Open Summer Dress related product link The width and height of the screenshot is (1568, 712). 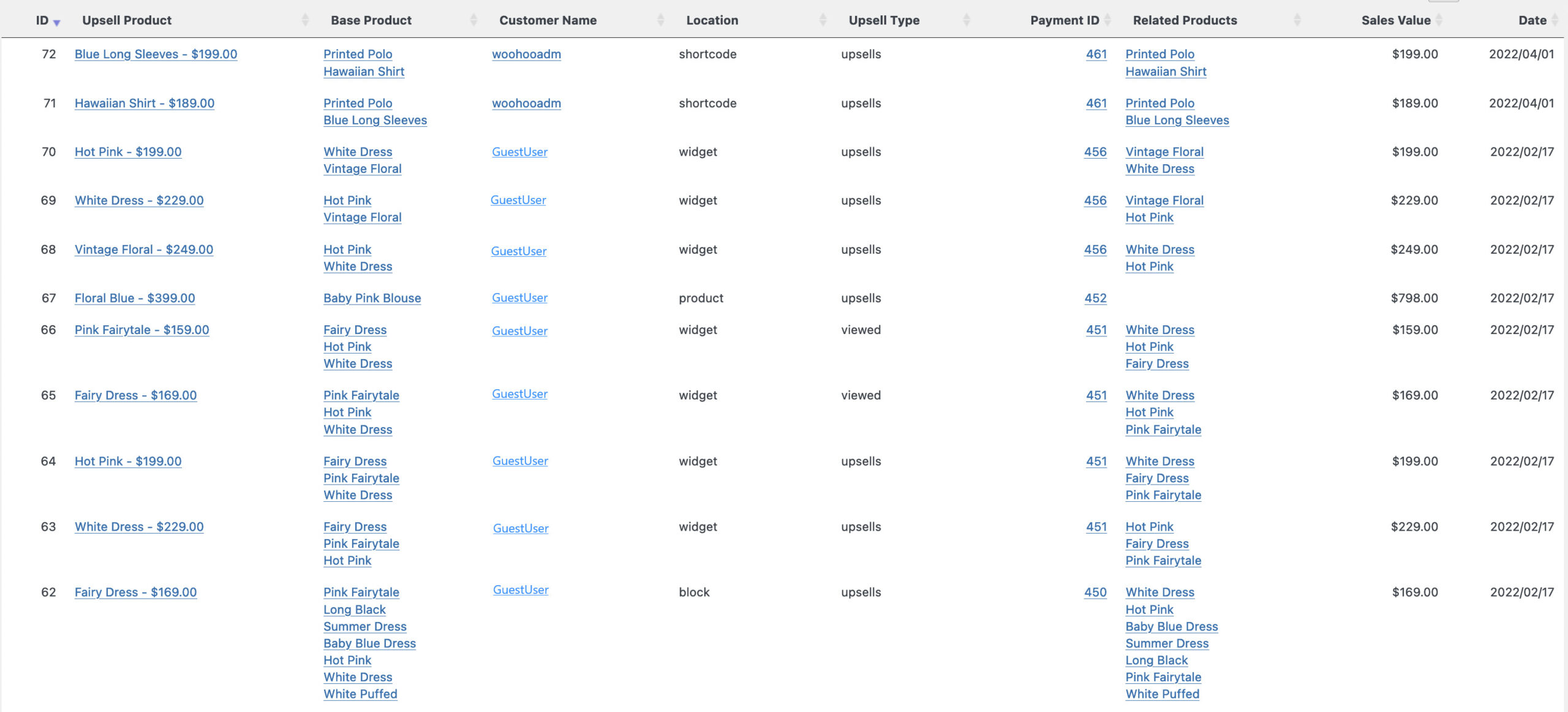(1167, 643)
